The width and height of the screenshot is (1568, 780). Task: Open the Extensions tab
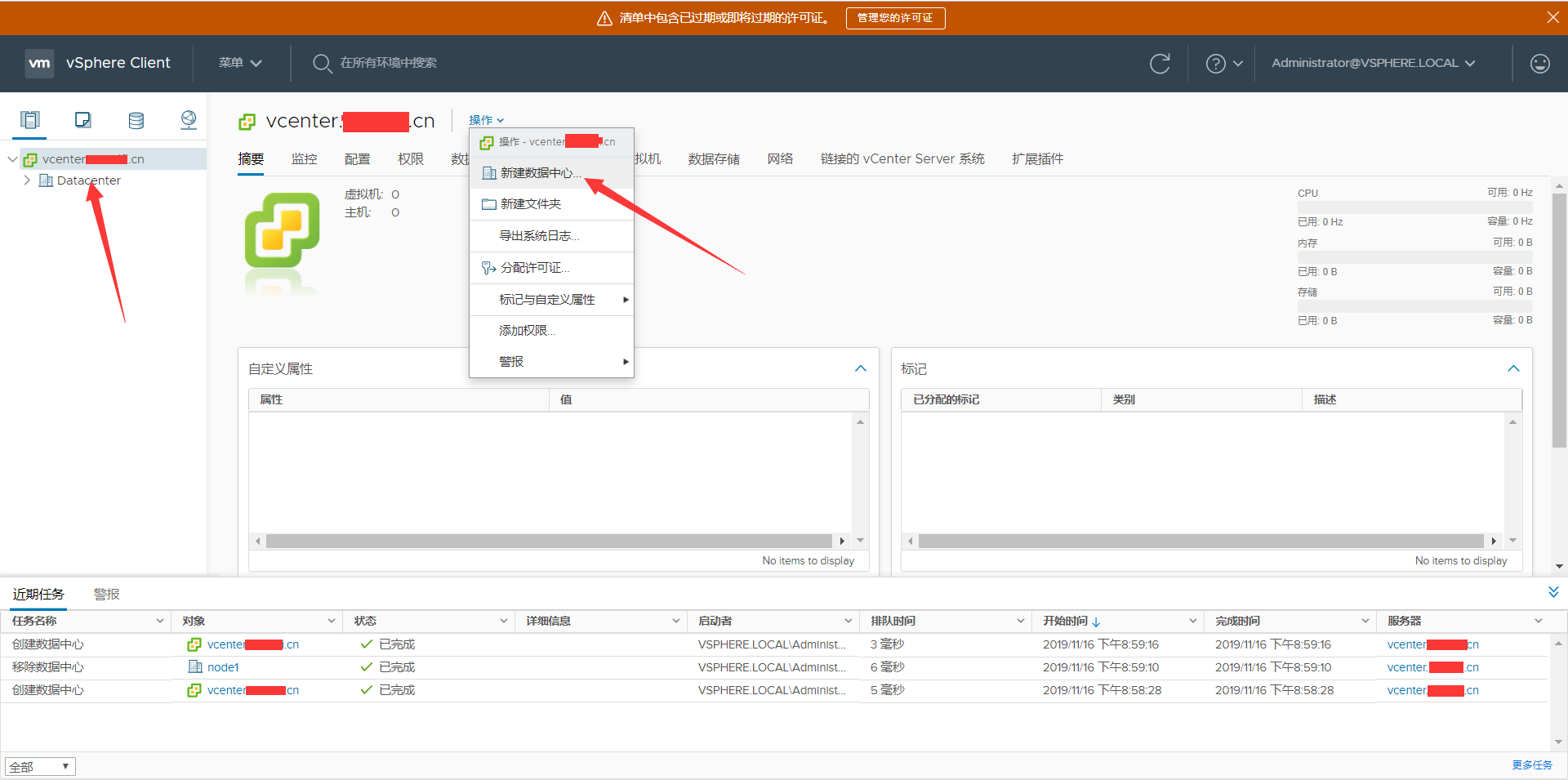coord(1037,159)
